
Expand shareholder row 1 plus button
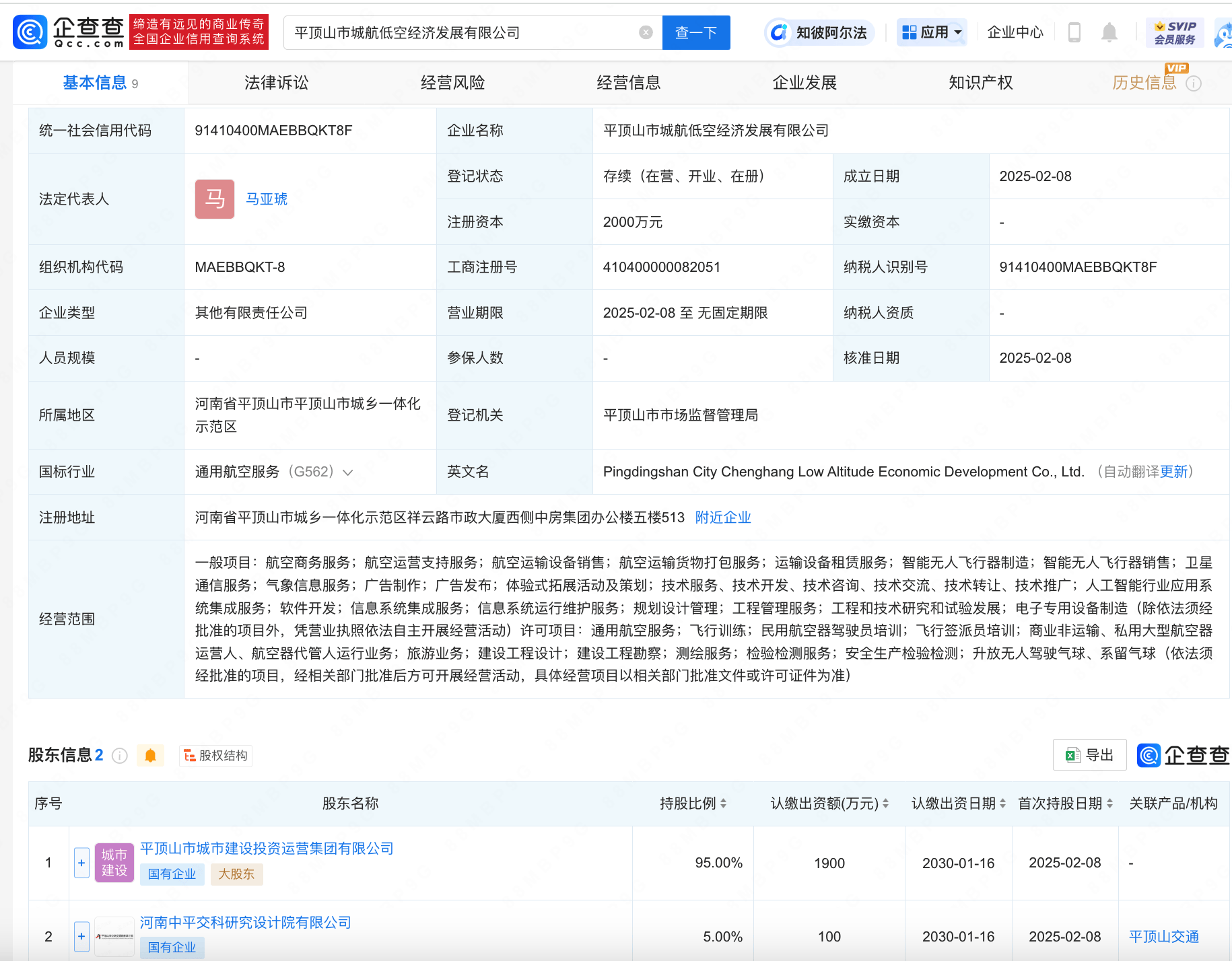[x=81, y=863]
